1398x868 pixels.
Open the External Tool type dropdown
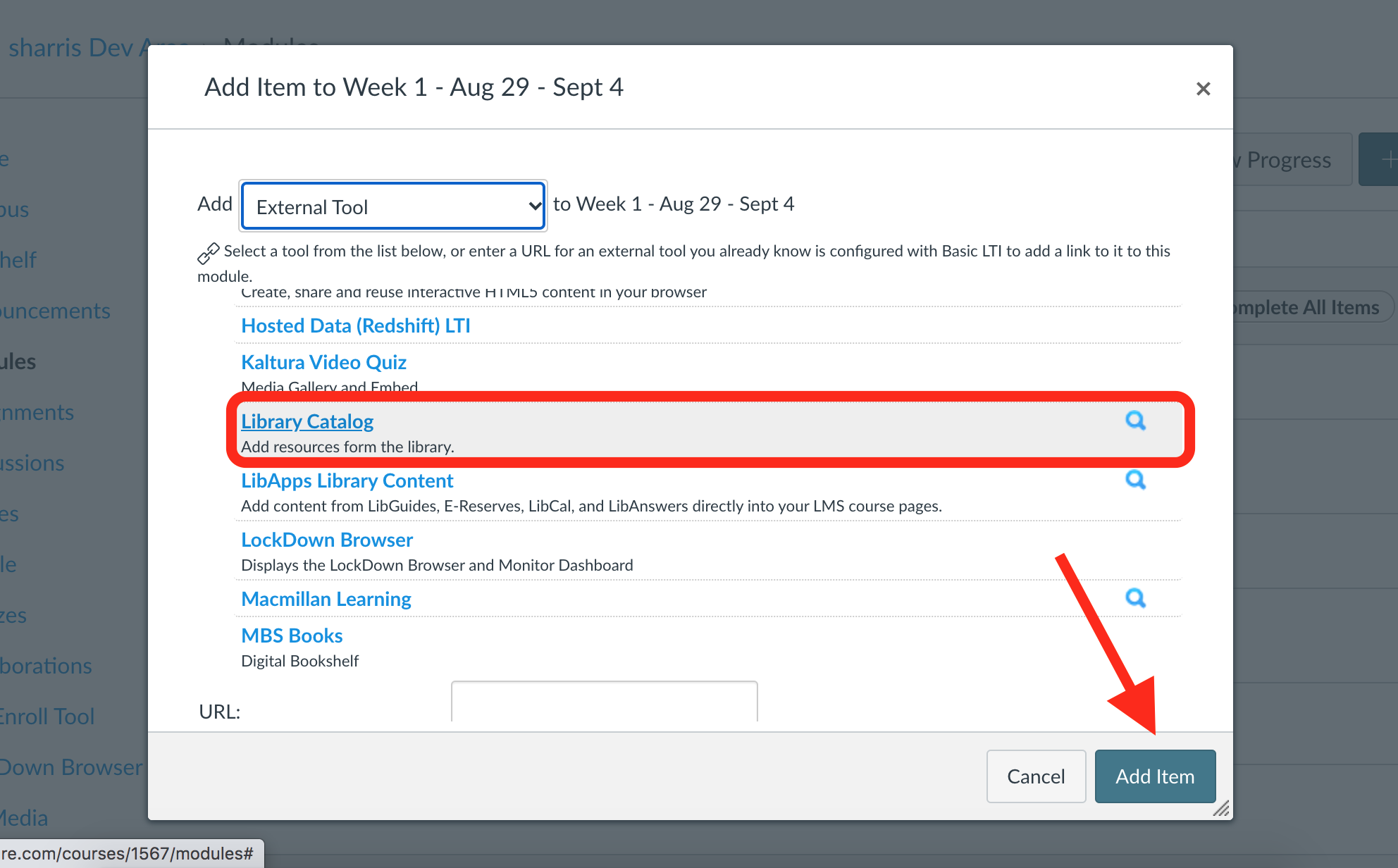(393, 206)
